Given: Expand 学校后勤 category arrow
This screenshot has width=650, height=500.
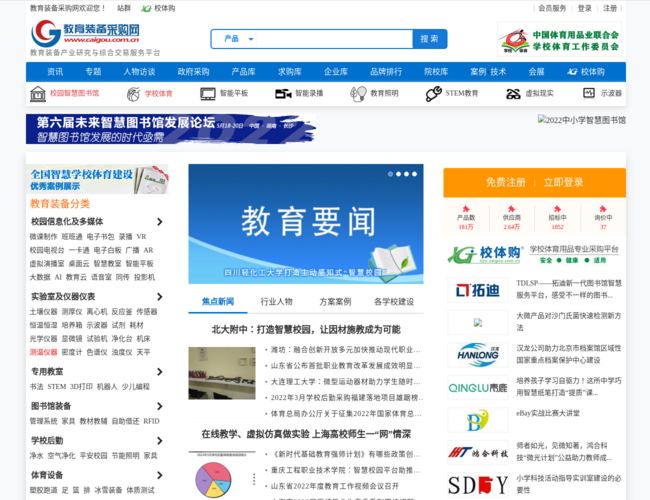Looking at the screenshot, I should (160, 441).
